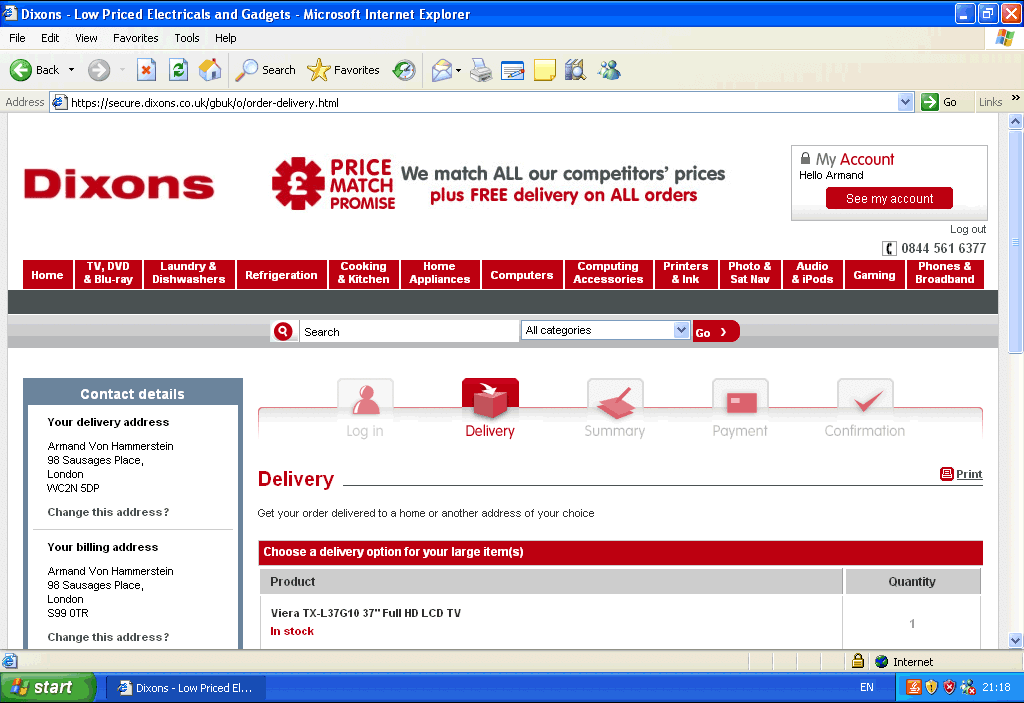Stop page loading with the Stop icon
1024x703 pixels.
coord(146,70)
